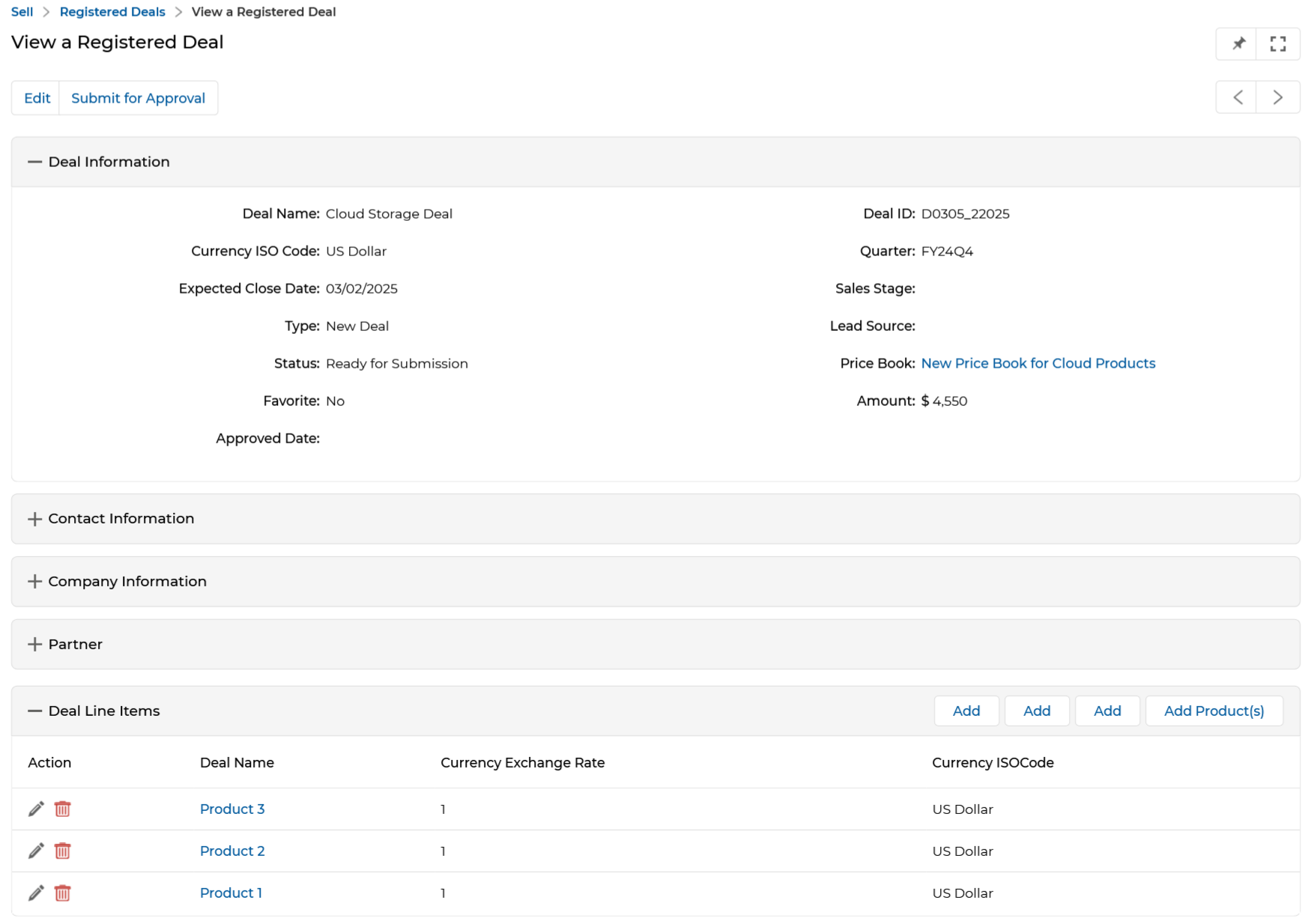Select the Cloud Storage Deal name value
This screenshot has height=924, width=1308.
pyautogui.click(x=389, y=214)
